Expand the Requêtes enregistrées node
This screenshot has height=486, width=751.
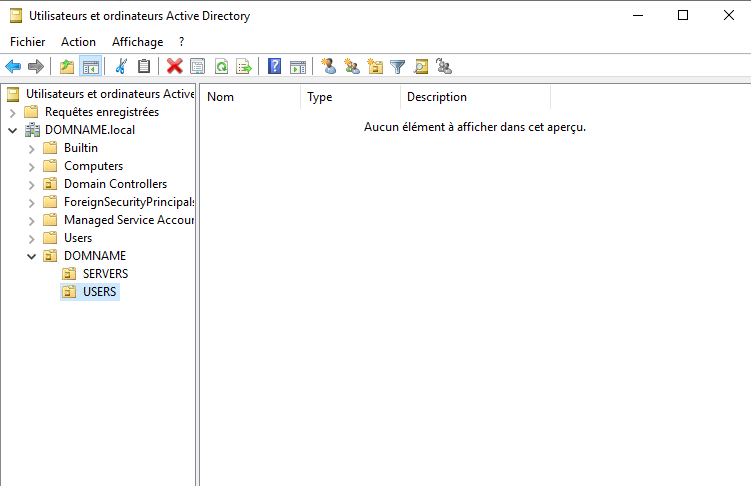tap(12, 112)
